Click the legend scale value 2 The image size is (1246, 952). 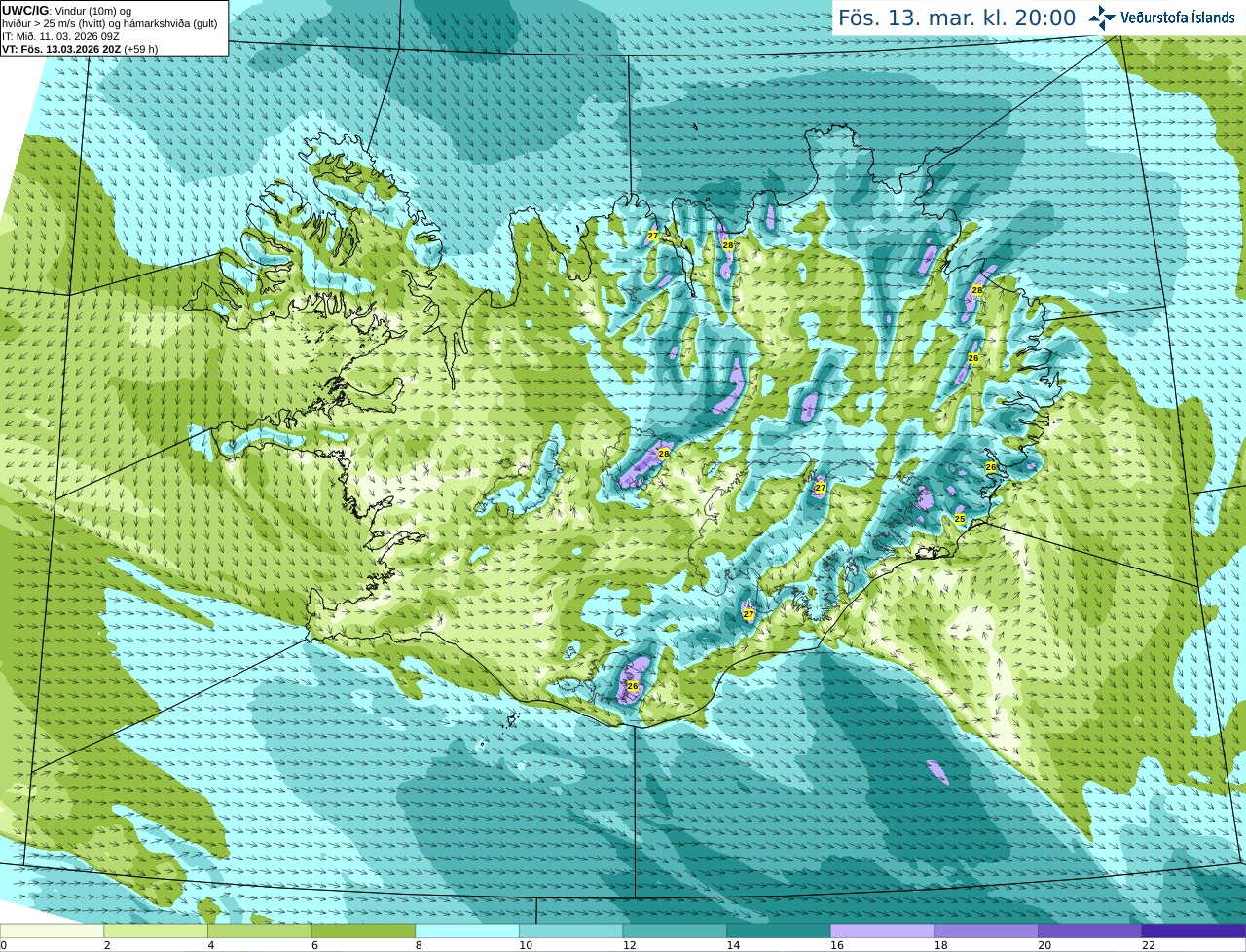coord(107,945)
